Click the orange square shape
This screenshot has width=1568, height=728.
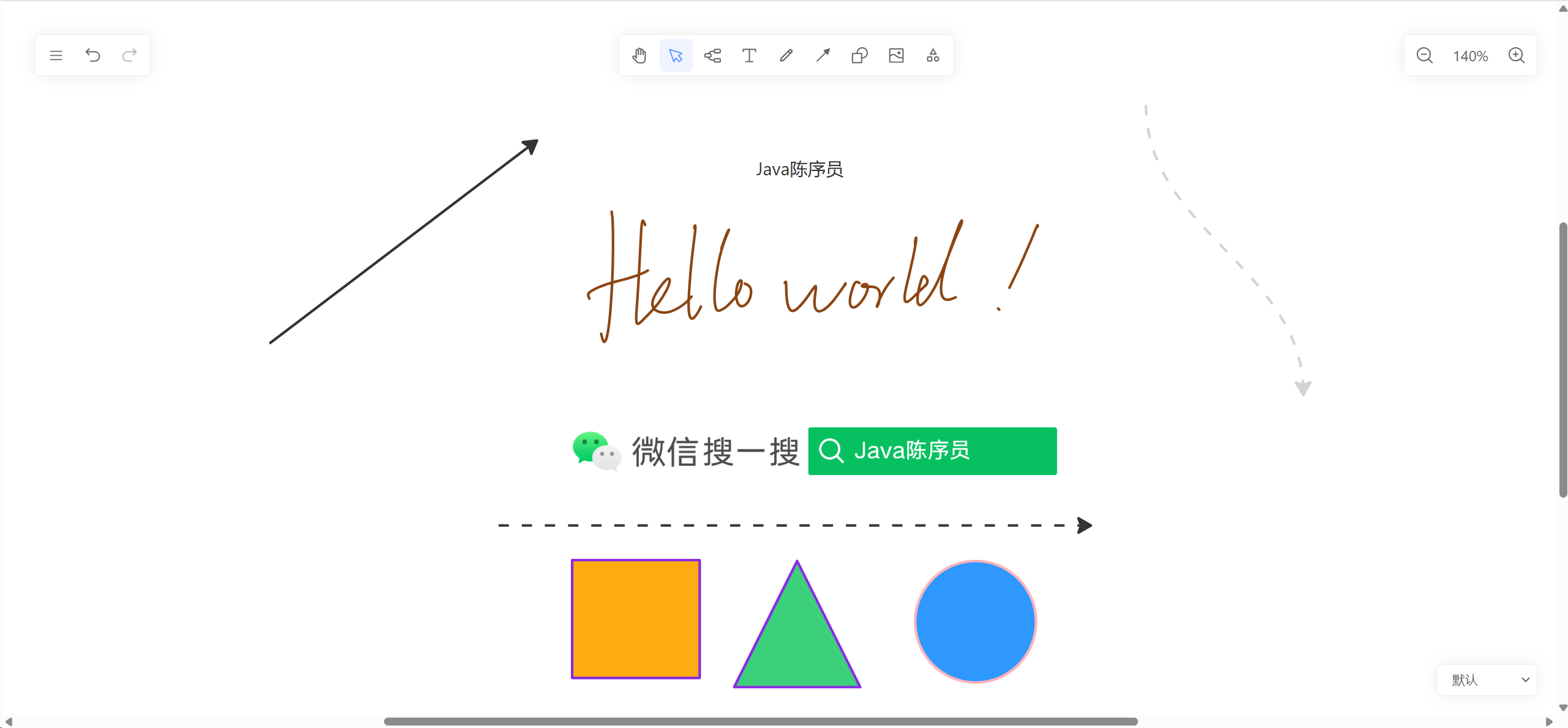coord(636,619)
